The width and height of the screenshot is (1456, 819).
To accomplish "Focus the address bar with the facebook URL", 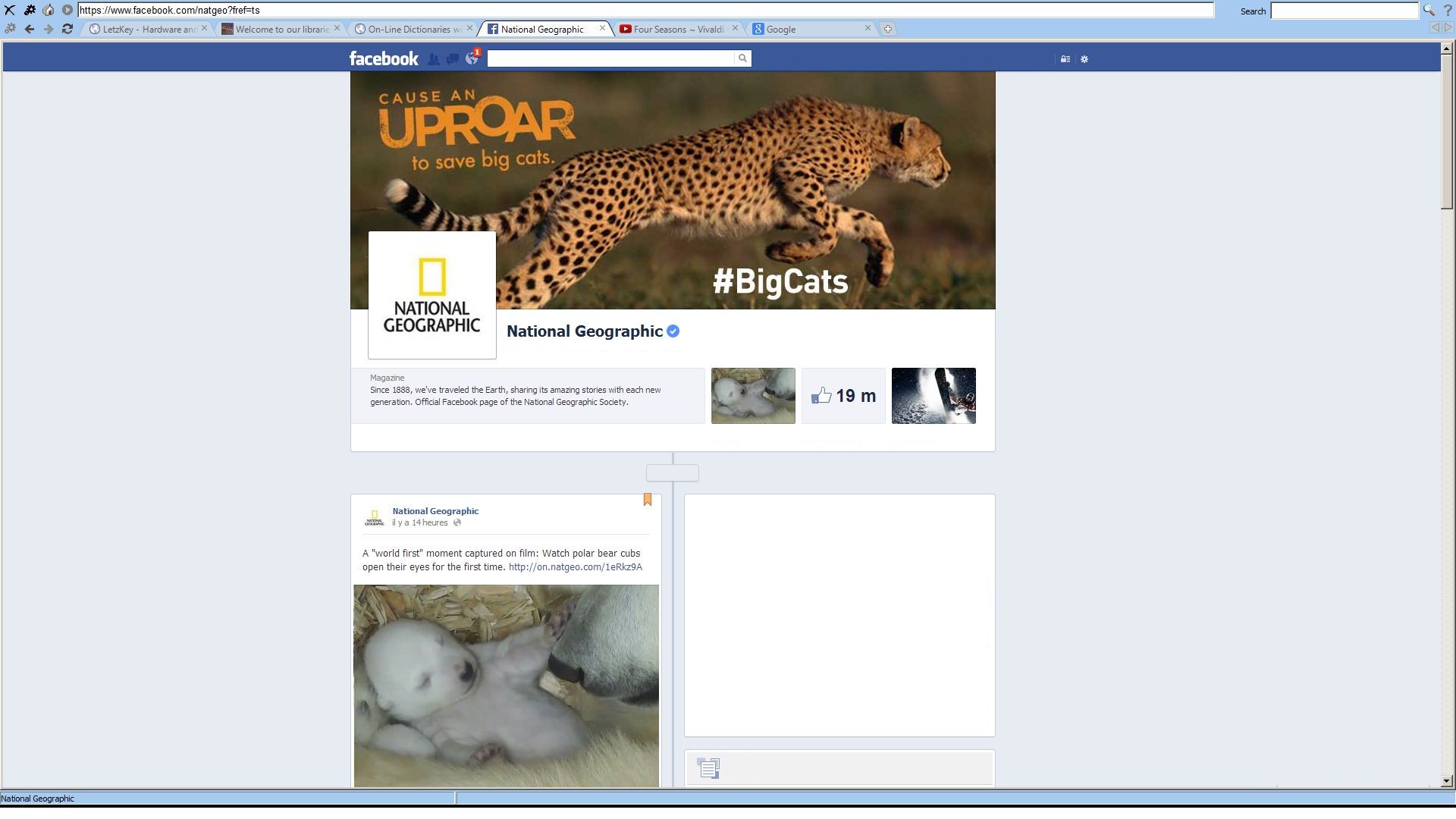I will tap(645, 11).
